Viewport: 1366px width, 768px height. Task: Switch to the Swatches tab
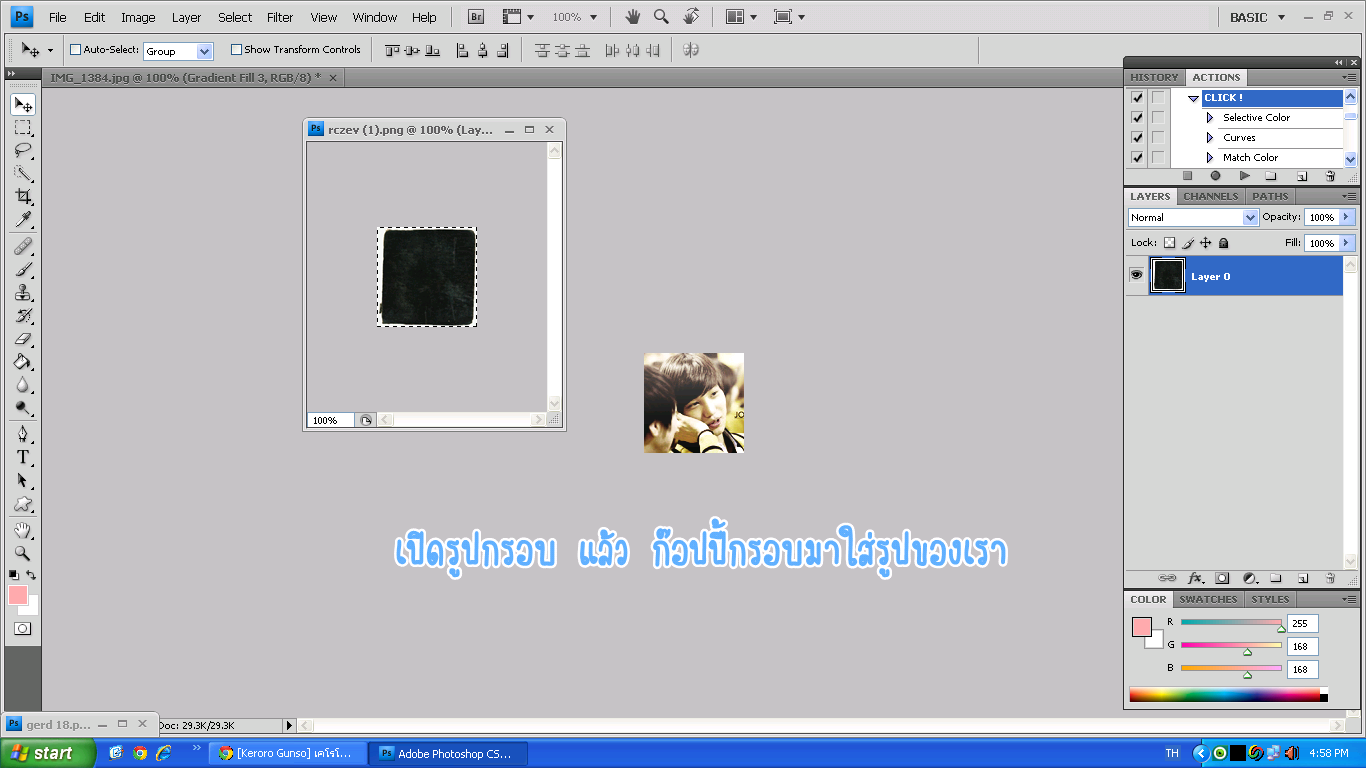(x=1209, y=599)
